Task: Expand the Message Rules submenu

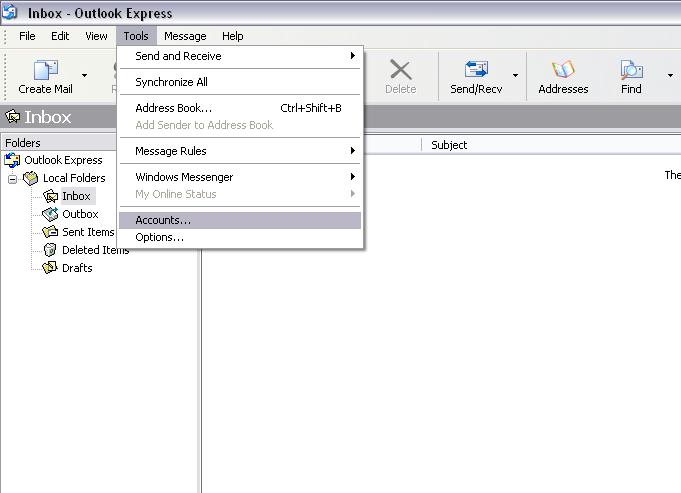Action: click(240, 151)
